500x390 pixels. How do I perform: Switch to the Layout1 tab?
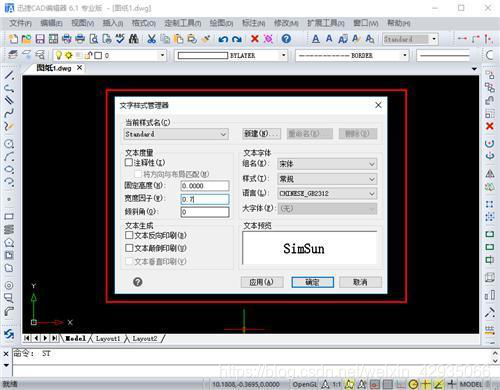108,339
